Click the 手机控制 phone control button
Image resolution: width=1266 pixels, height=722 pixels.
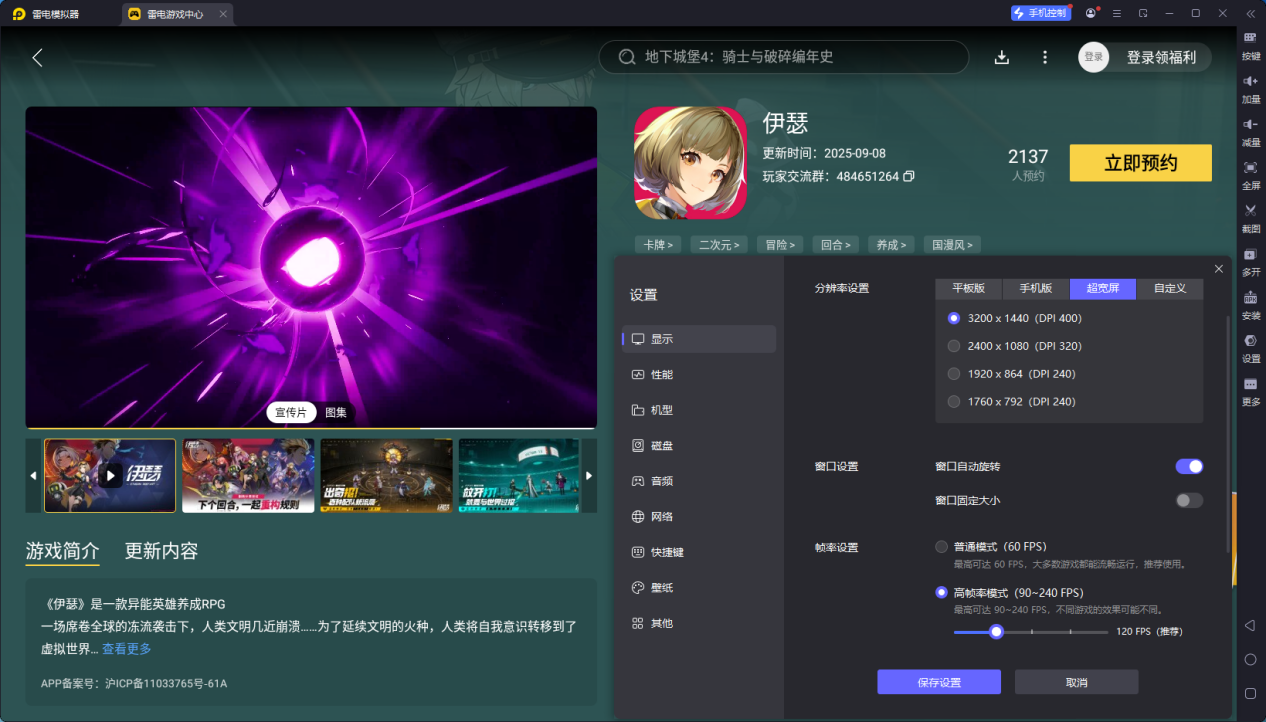pos(1040,13)
